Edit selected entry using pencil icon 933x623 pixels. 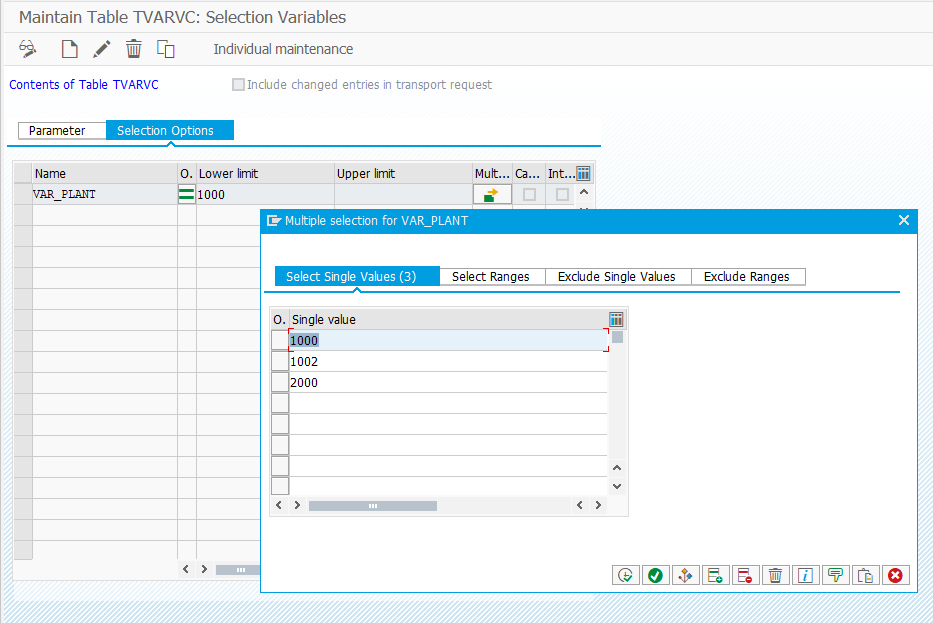pos(101,48)
